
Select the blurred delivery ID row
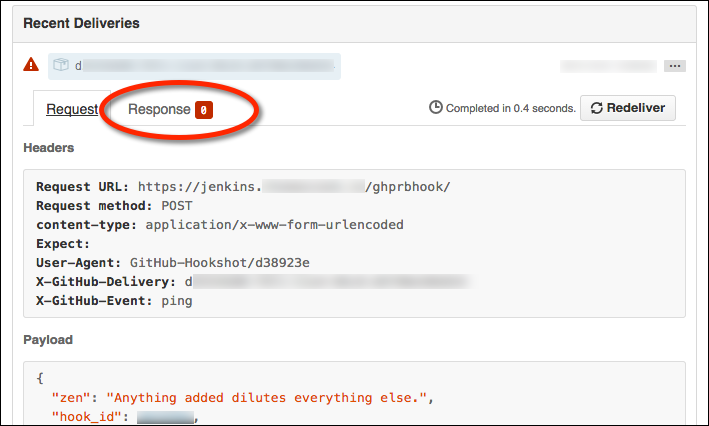coord(194,66)
